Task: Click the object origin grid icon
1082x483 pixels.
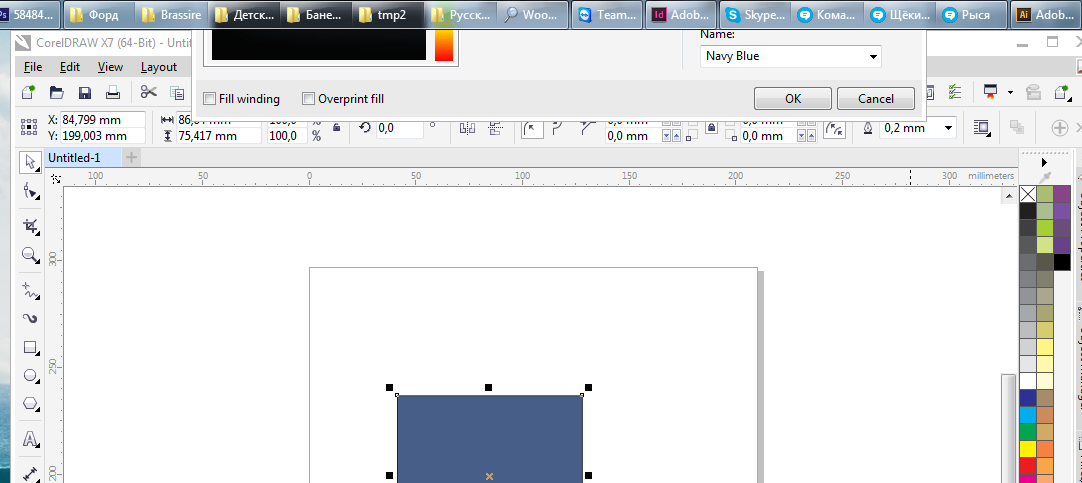Action: coord(29,128)
